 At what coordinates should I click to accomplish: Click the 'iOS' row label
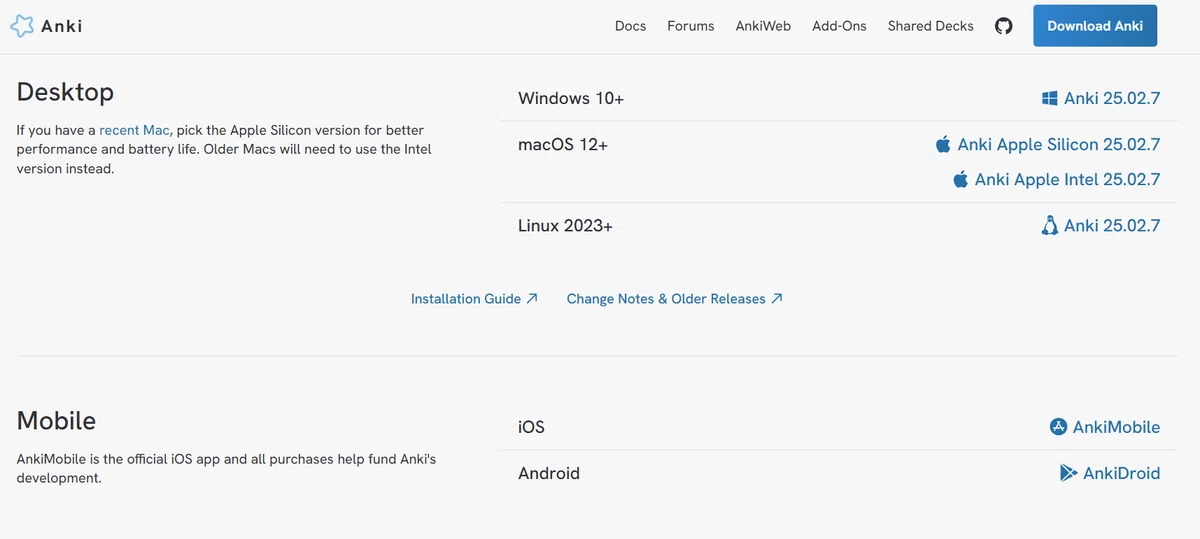coord(531,427)
